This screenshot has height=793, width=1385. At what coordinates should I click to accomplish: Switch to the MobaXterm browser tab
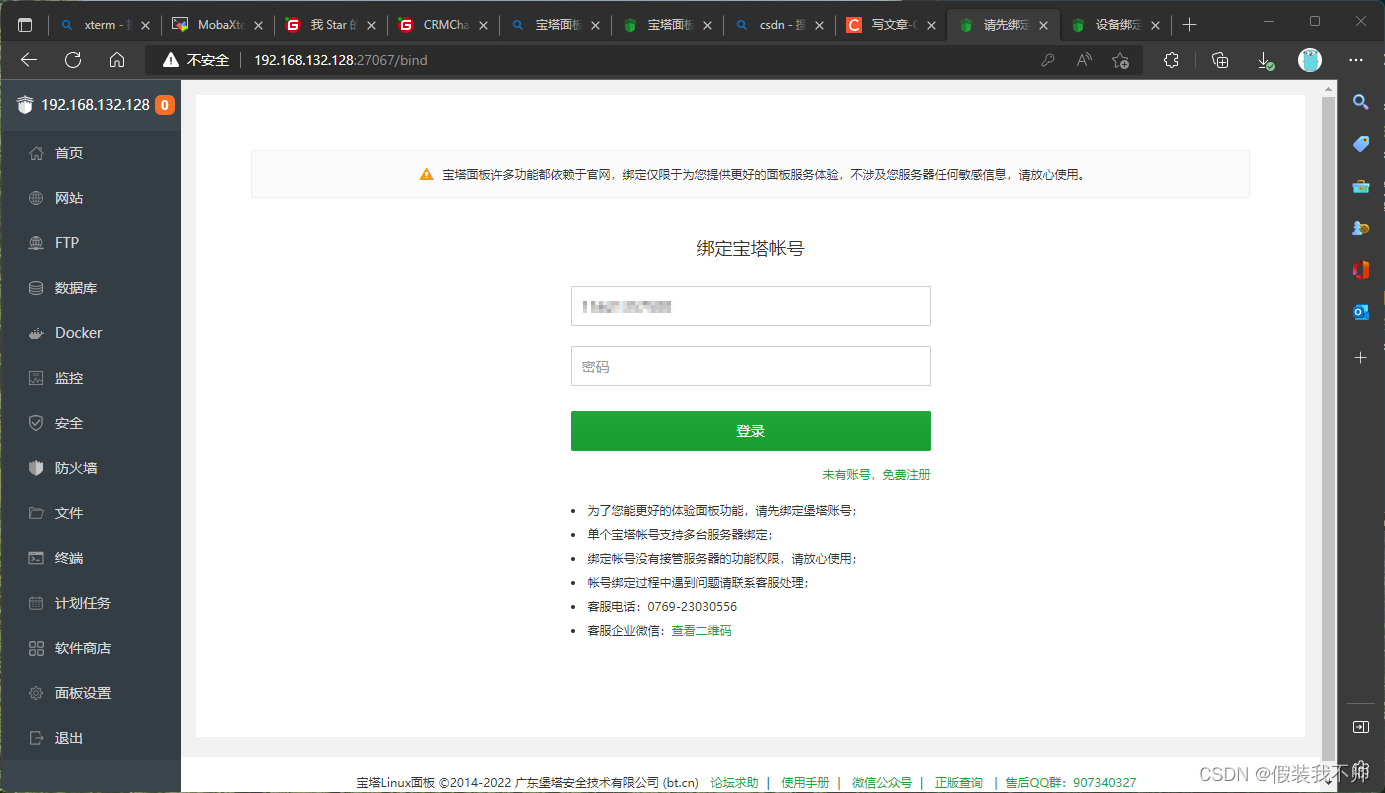coord(218,25)
